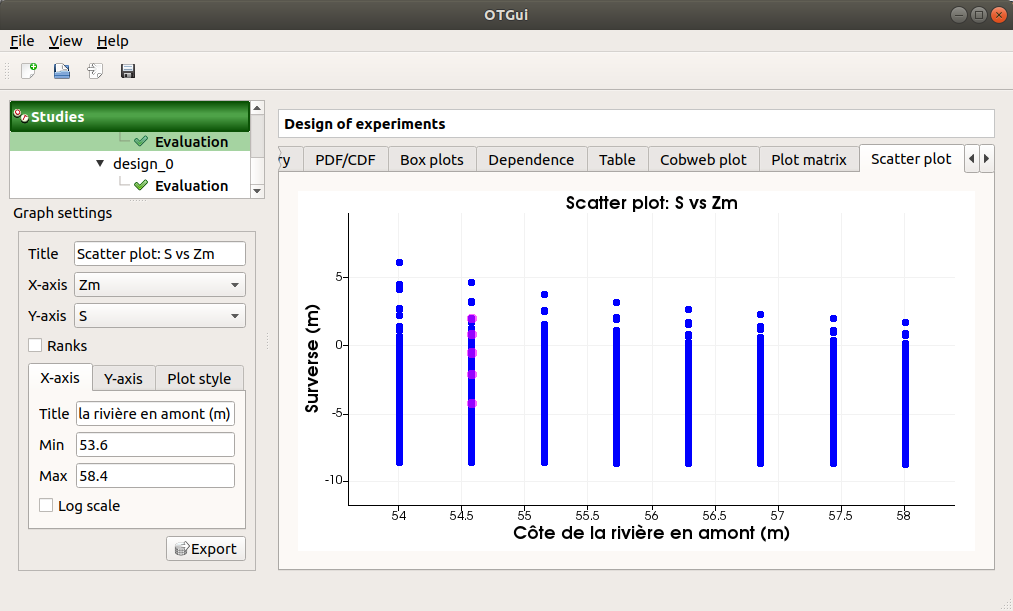Image resolution: width=1013 pixels, height=611 pixels.
Task: Click the Studies header icon in tree
Action: (20, 116)
